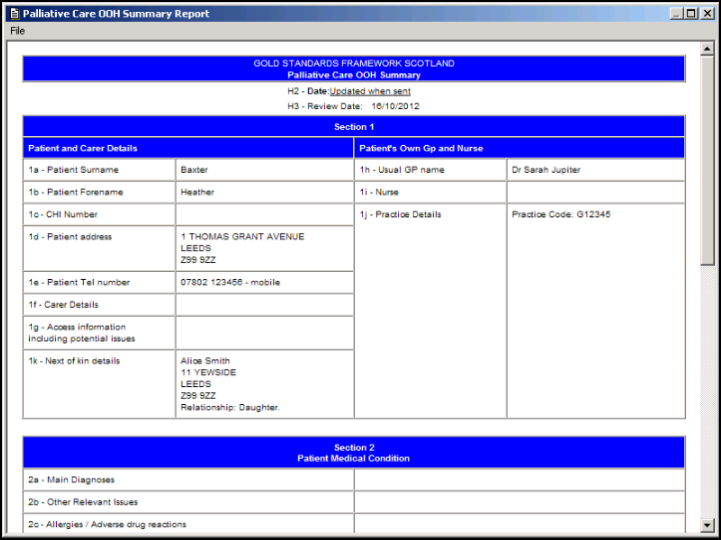Click the report icon in title bar
Screen dimensions: 721x540
(12, 13)
